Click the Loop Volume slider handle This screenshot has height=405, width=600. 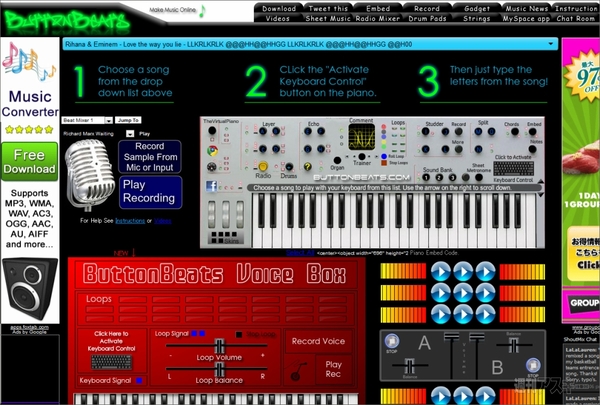pos(219,346)
